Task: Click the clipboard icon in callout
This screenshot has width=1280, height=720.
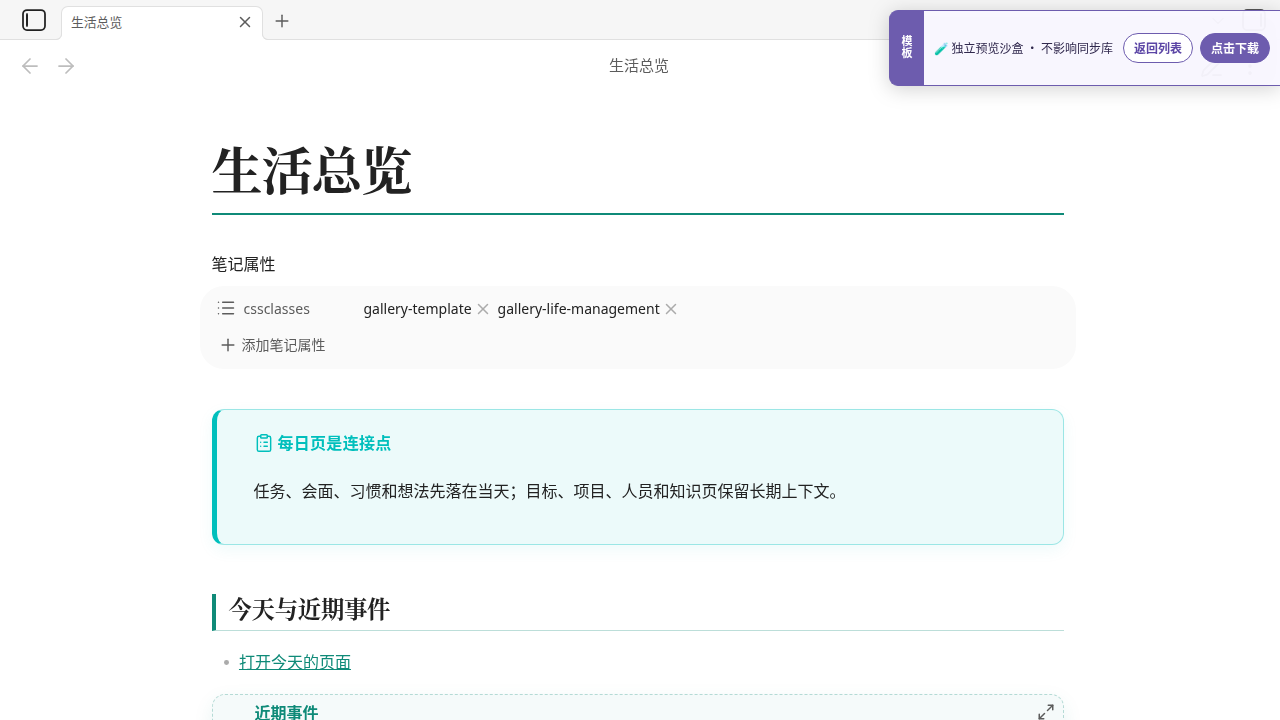Action: point(264,443)
